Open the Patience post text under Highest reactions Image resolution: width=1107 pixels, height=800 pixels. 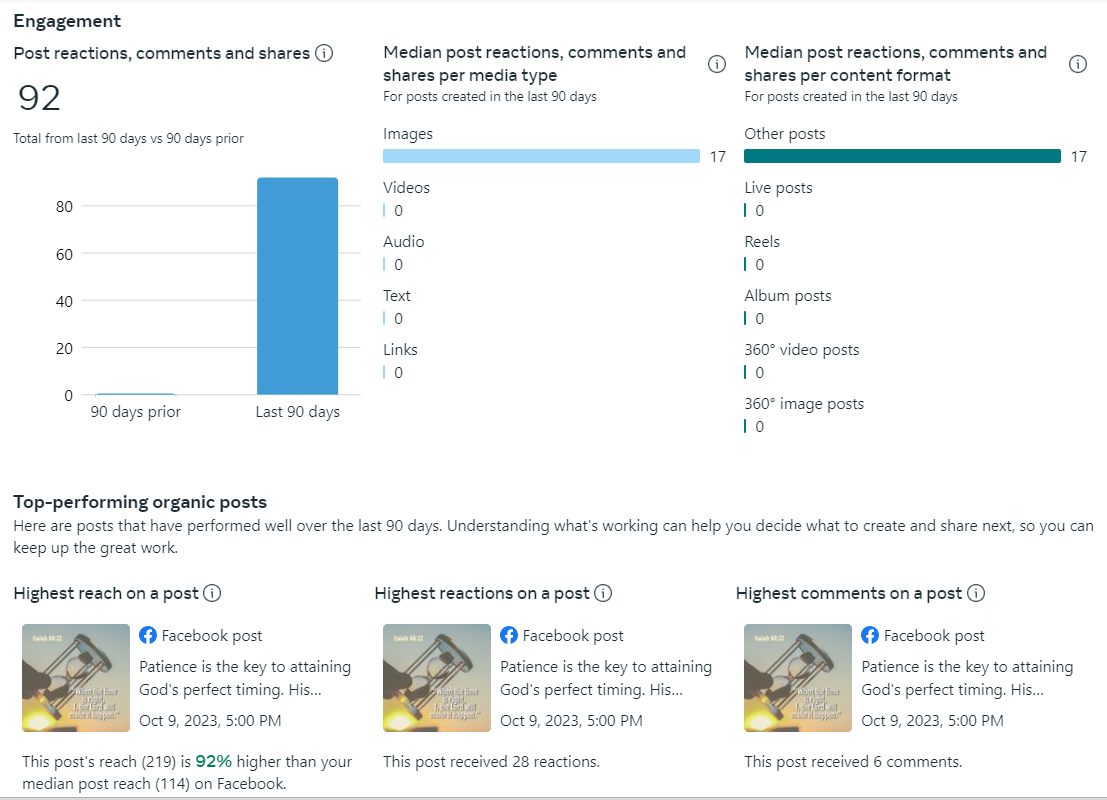605,678
